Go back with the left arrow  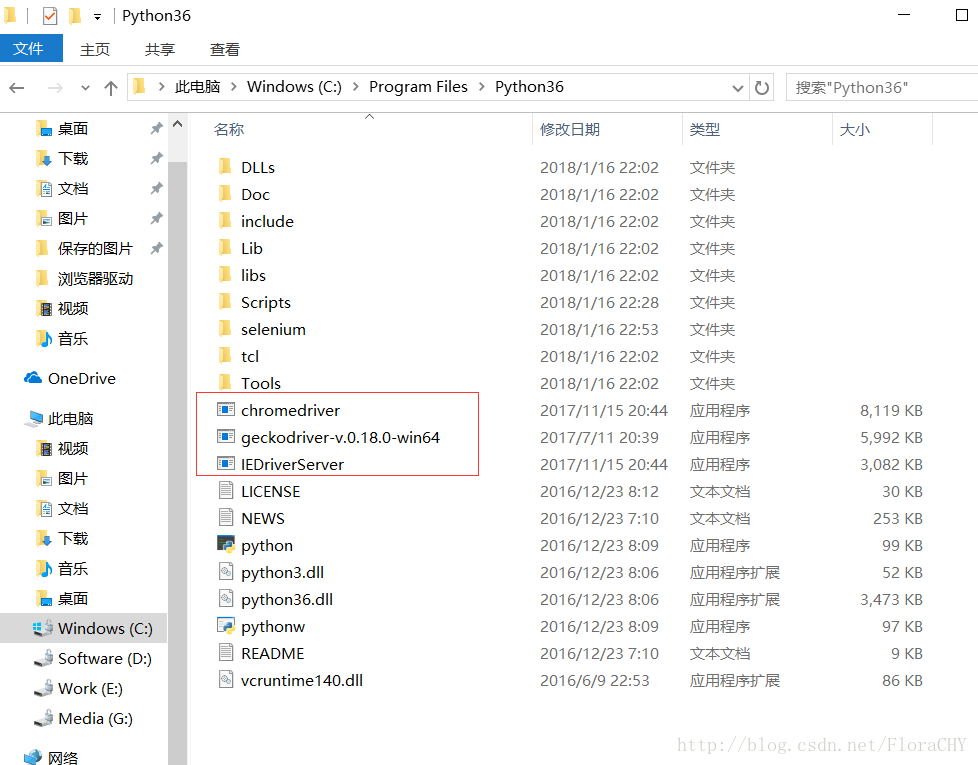(17, 88)
